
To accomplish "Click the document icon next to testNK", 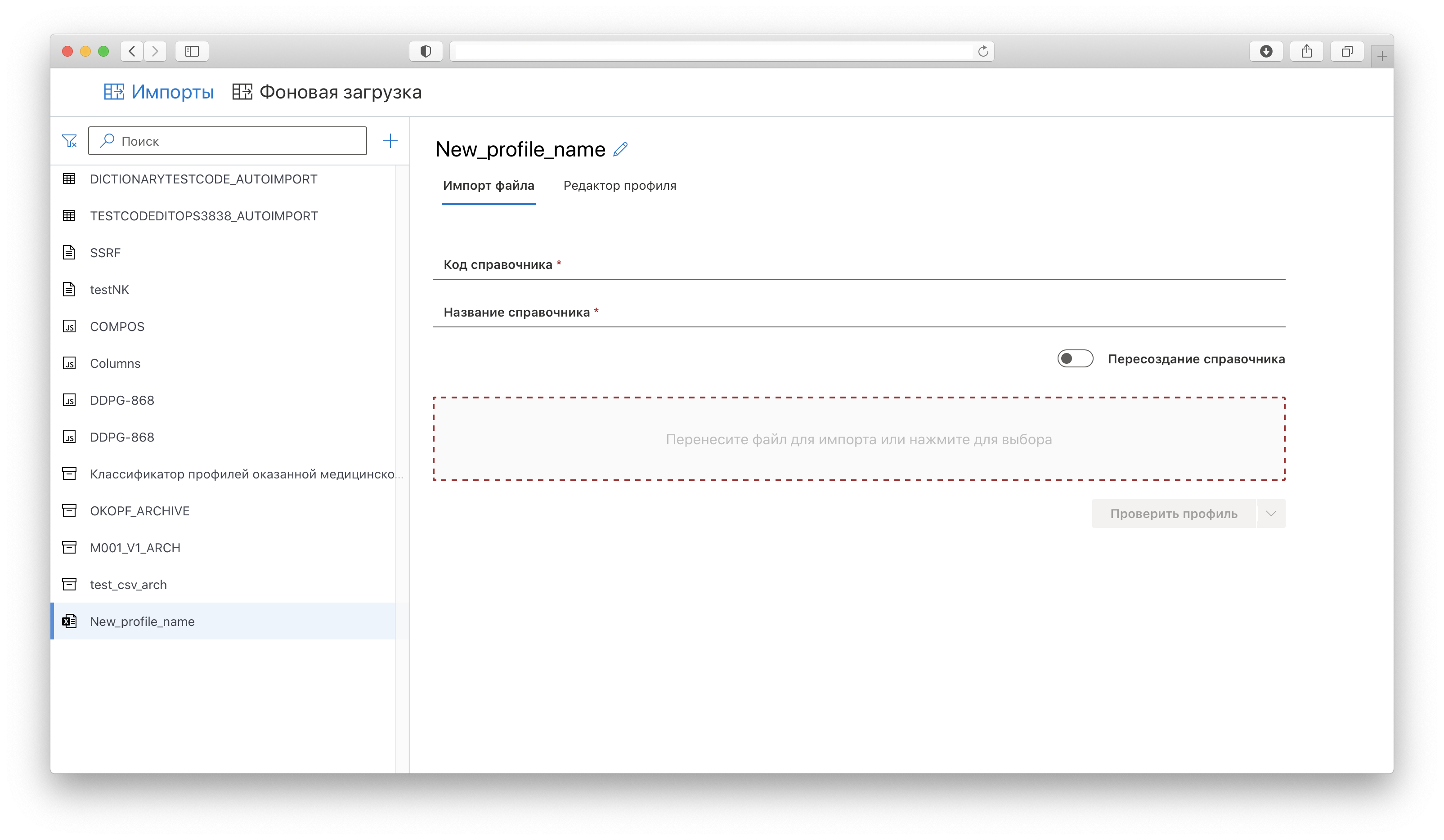I will (x=69, y=289).
